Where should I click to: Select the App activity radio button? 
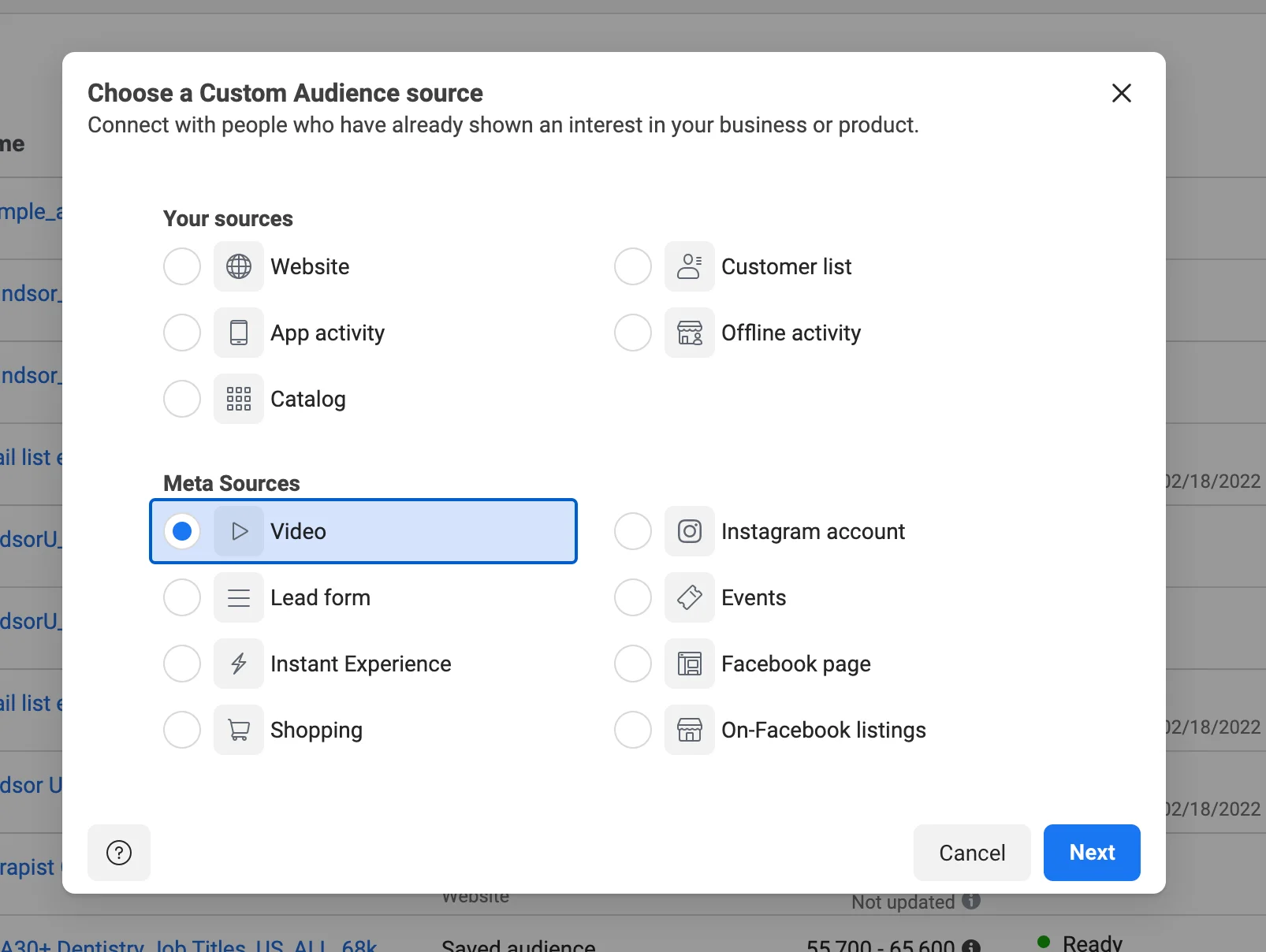coord(182,333)
